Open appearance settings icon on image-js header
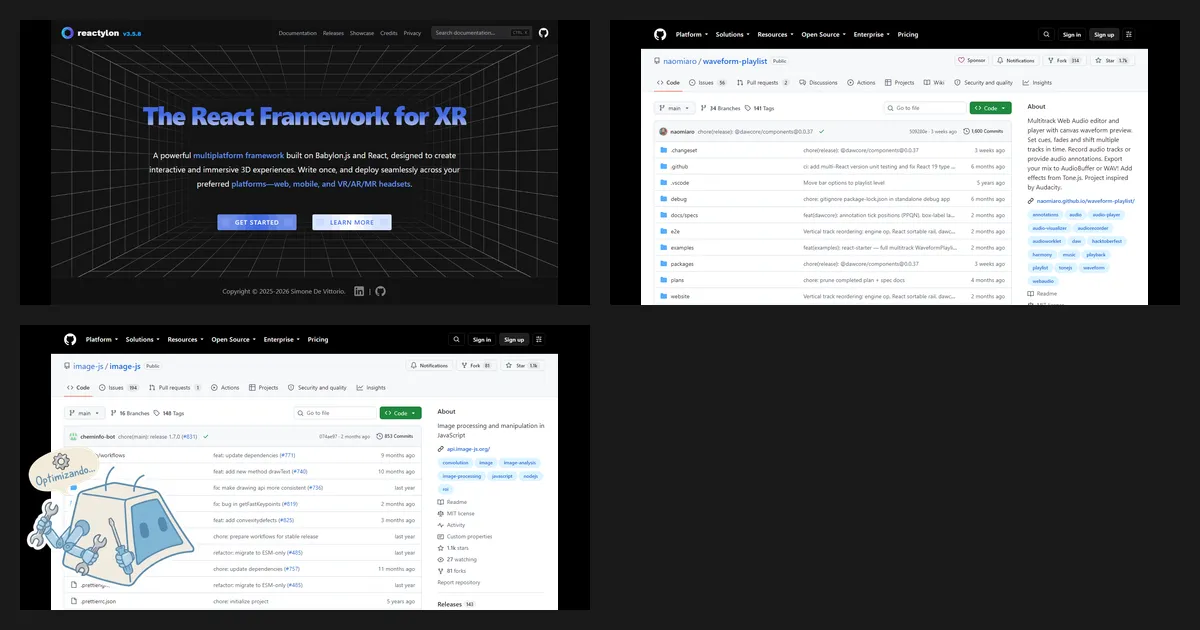Image resolution: width=1200 pixels, height=630 pixels. [x=539, y=339]
